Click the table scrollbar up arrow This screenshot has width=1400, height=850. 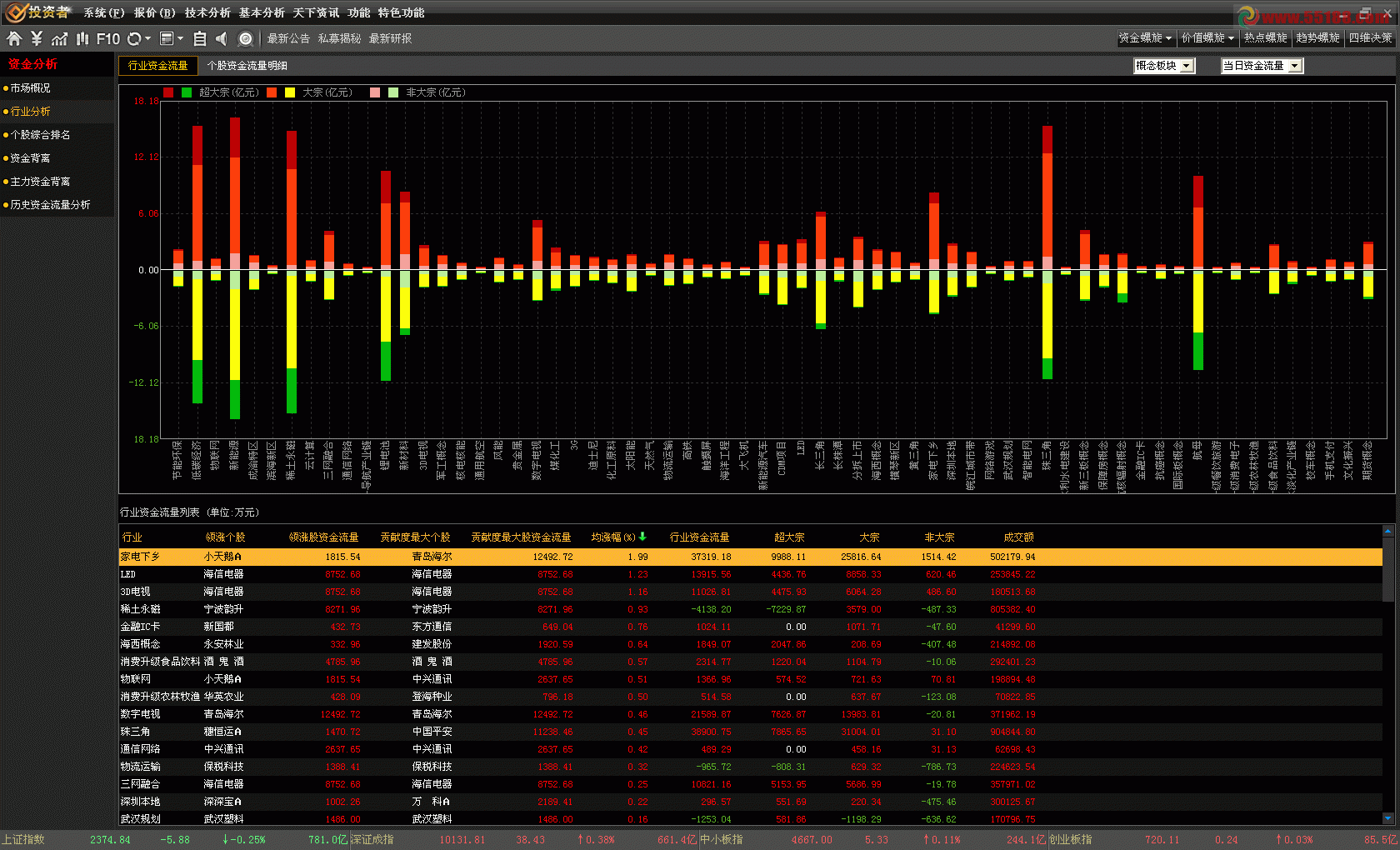coord(1387,531)
